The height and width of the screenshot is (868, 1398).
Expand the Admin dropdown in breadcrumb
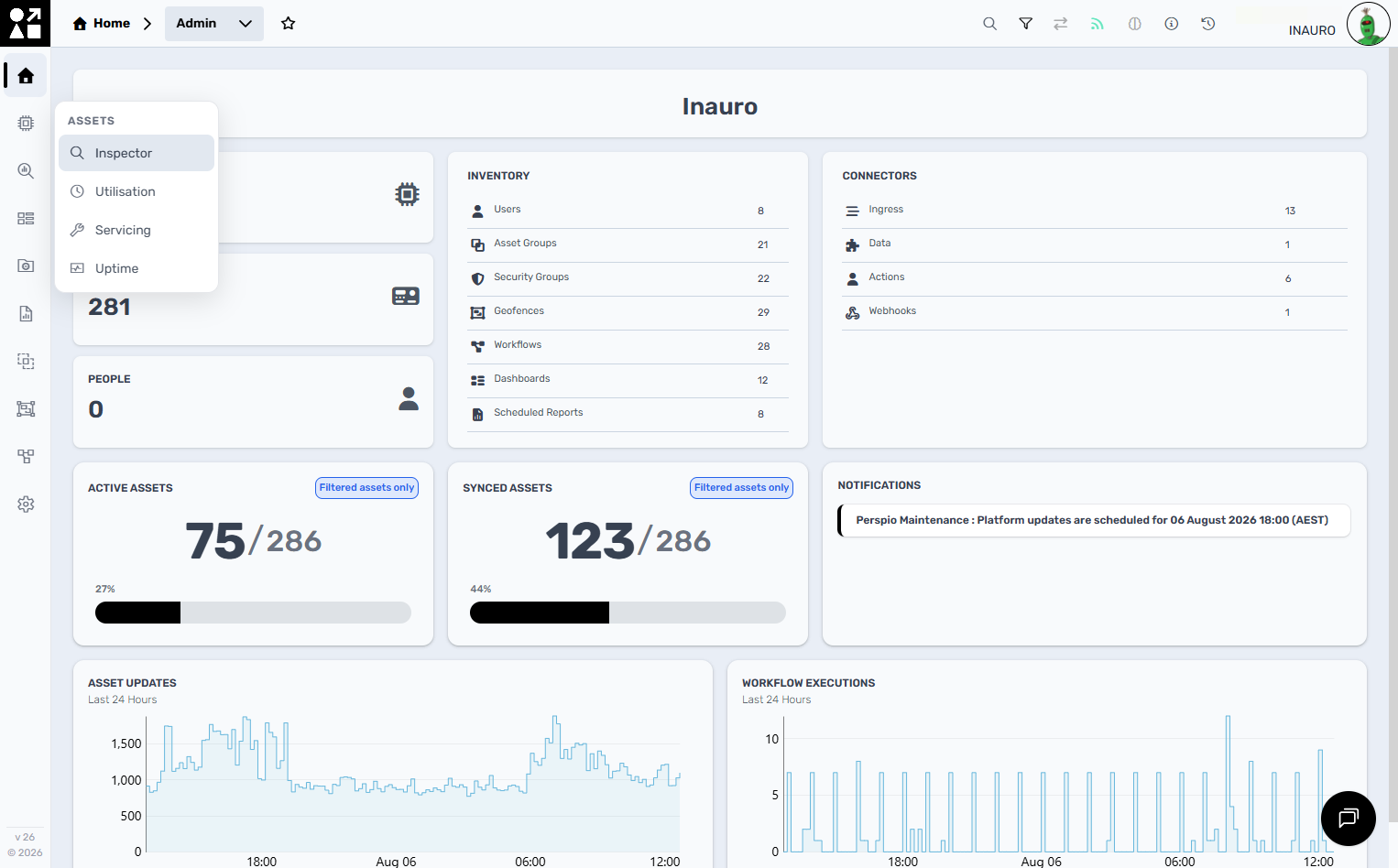tap(214, 24)
